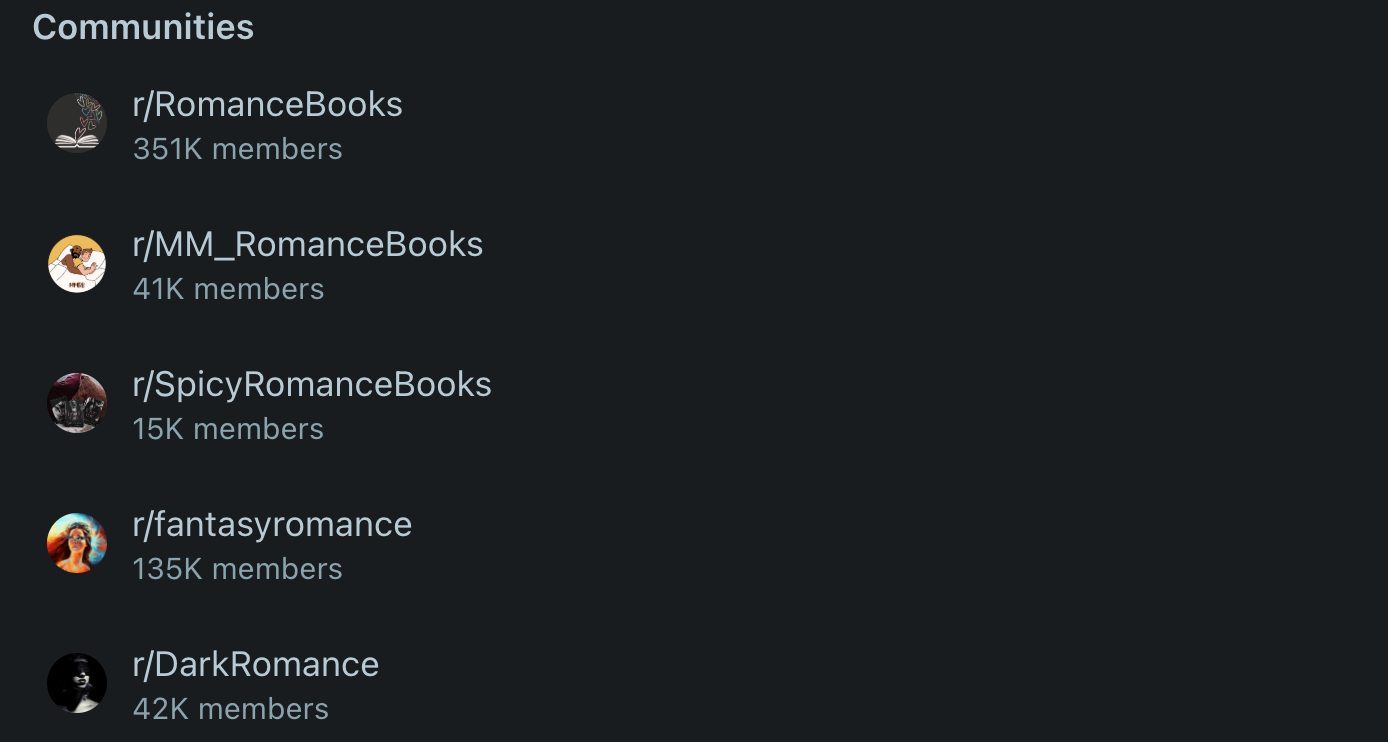Click the 42K members label under r/DarkRomance
Viewport: 1388px width, 742px height.
(x=231, y=708)
